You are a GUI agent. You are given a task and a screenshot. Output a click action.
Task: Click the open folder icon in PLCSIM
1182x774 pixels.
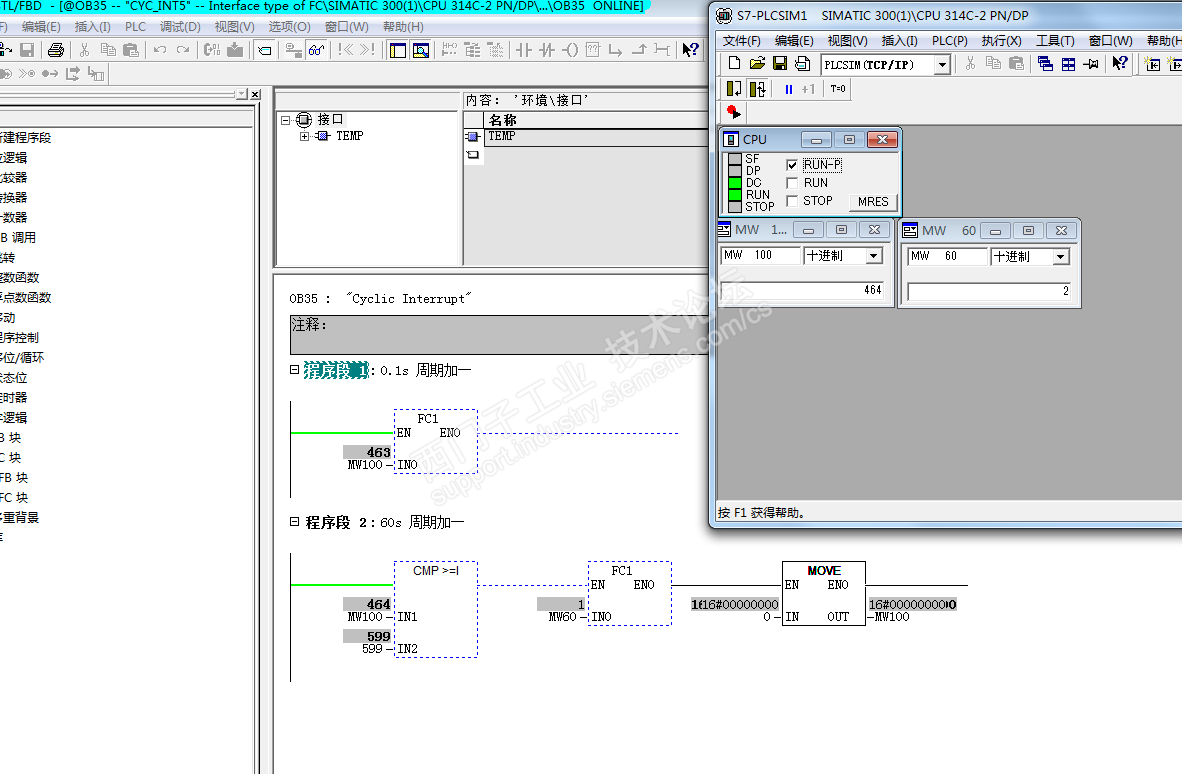coord(758,64)
